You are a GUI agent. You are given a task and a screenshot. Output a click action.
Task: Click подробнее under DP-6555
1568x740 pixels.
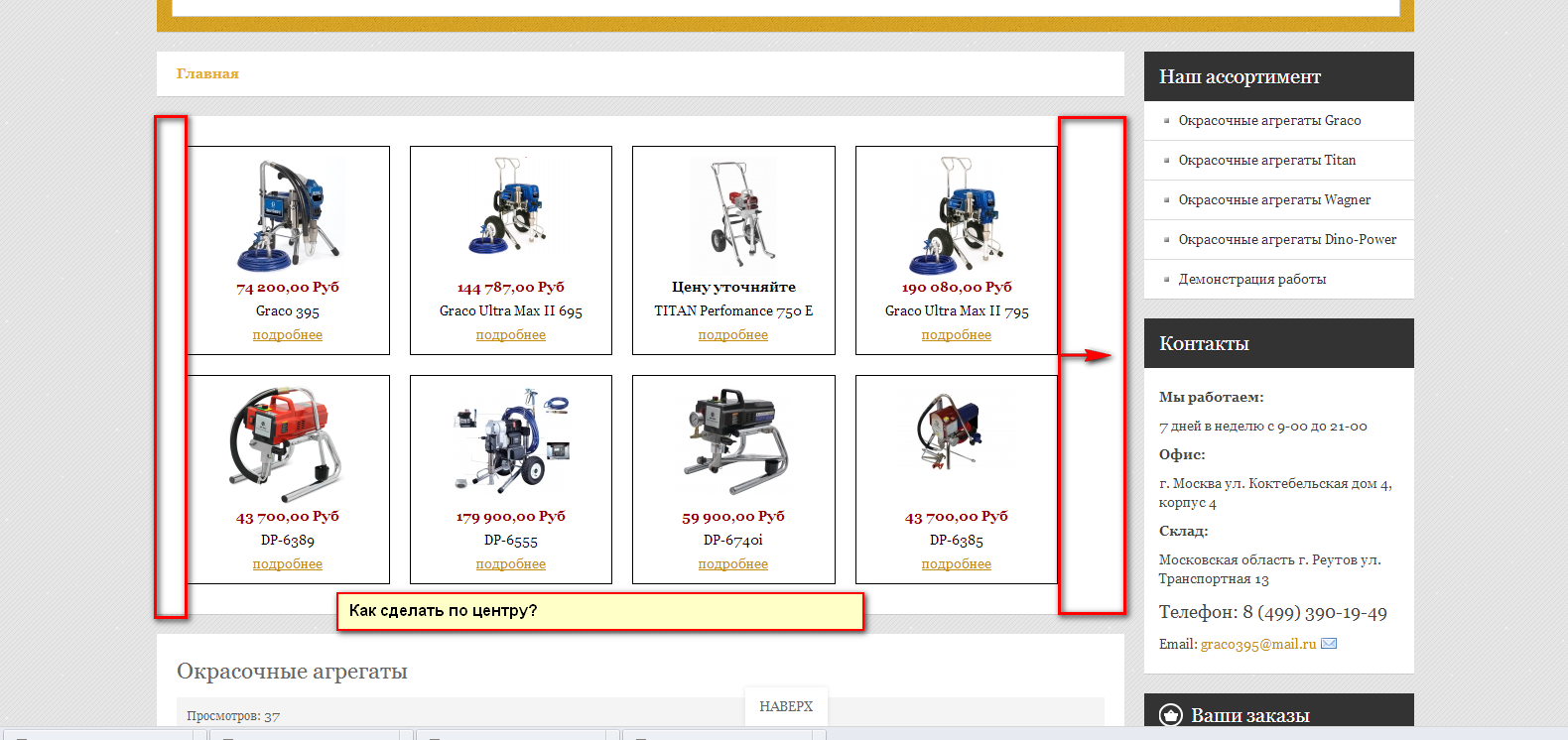click(x=511, y=564)
